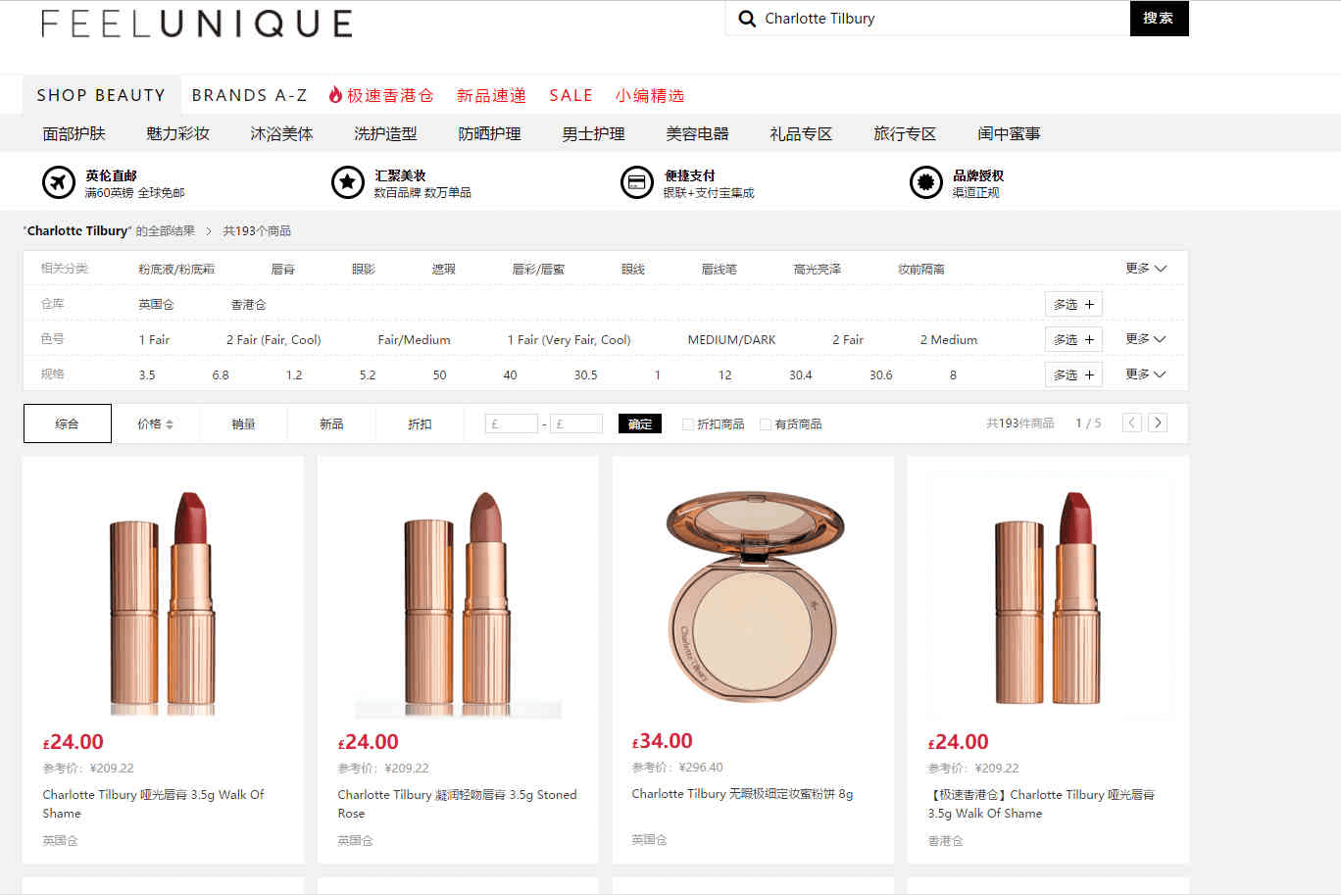Open the 面部护肤 category menu

pyautogui.click(x=74, y=133)
